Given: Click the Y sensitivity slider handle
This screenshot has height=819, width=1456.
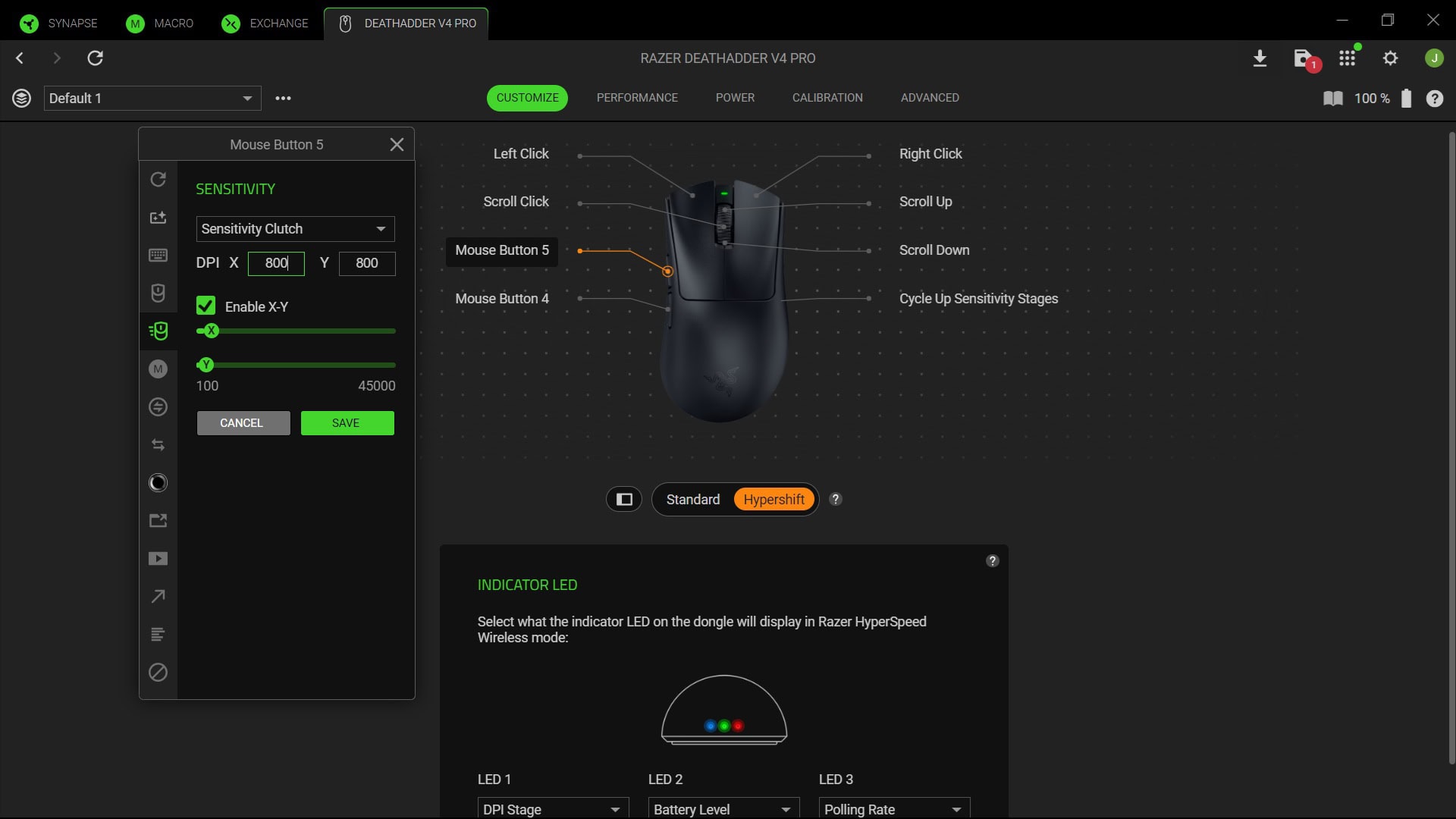Looking at the screenshot, I should coord(206,365).
